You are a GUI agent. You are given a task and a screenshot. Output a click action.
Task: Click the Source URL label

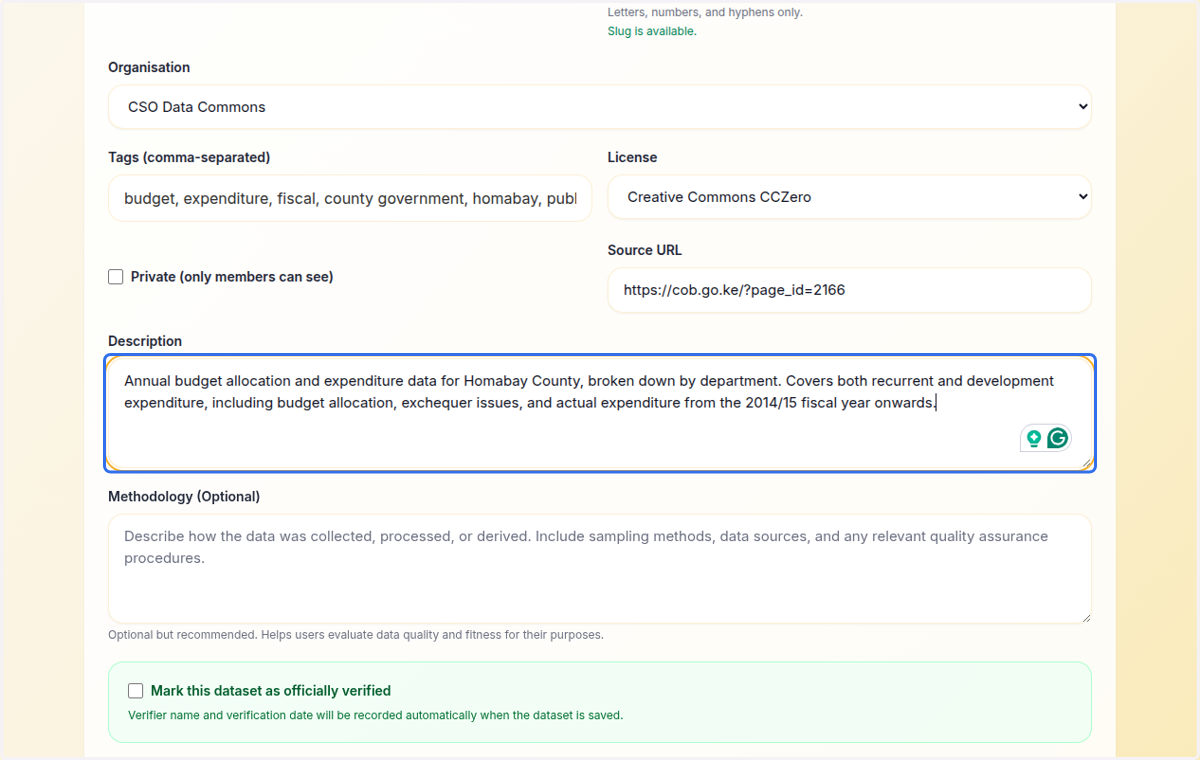pos(645,250)
